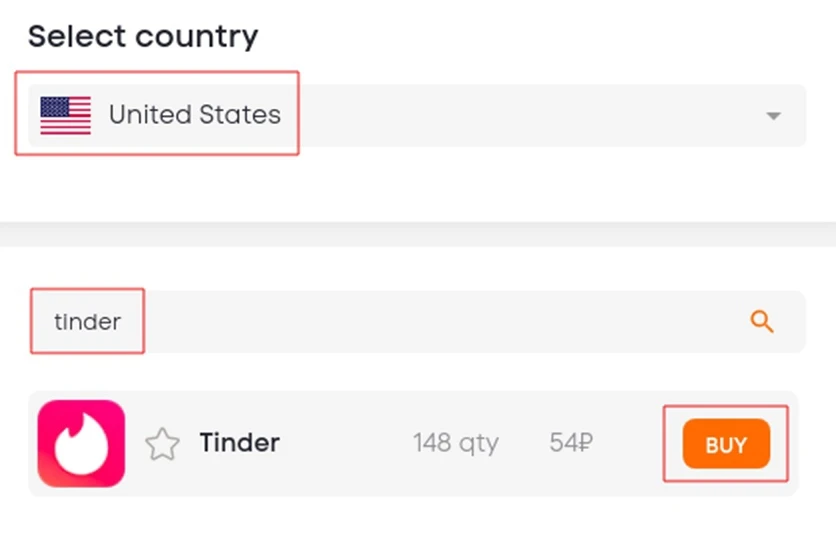Click the Tinder service name
Image resolution: width=836 pixels, height=553 pixels.
click(x=239, y=443)
